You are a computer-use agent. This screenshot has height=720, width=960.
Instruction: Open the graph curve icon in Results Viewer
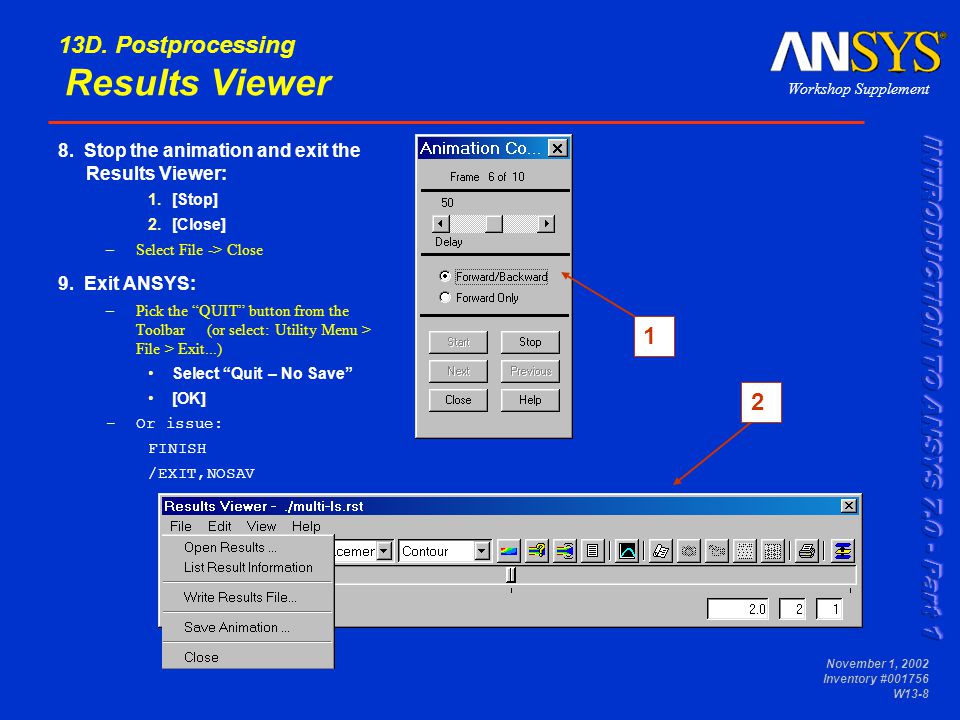[x=627, y=551]
